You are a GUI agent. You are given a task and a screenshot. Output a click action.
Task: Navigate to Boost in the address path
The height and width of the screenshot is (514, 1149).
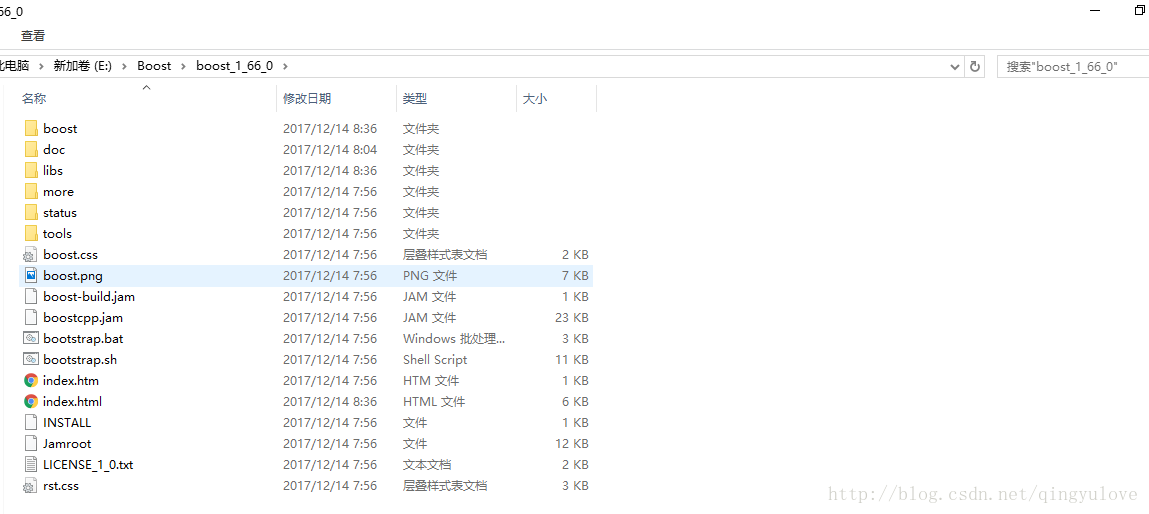pyautogui.click(x=154, y=66)
